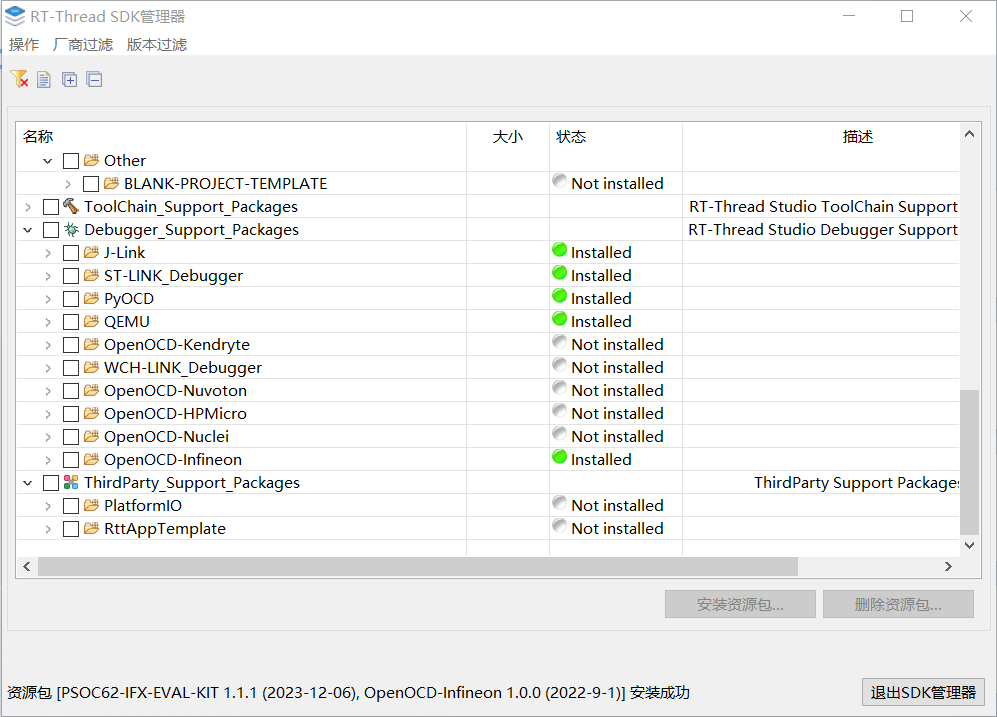Viewport: 997px width, 717px height.
Task: Click the vertical scrollbar thumb
Action: coord(969,462)
